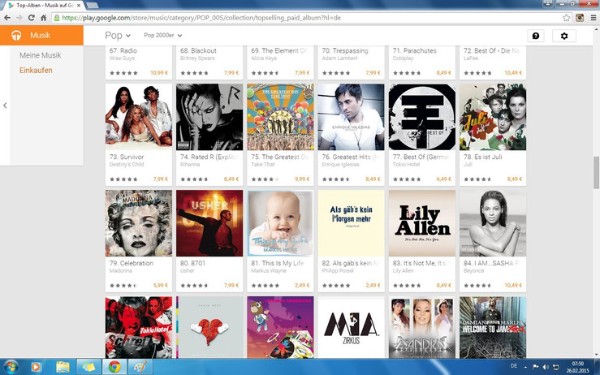Screen dimensions: 600x375
Task: Click the Action Center flag tray icon
Action: coord(535,367)
